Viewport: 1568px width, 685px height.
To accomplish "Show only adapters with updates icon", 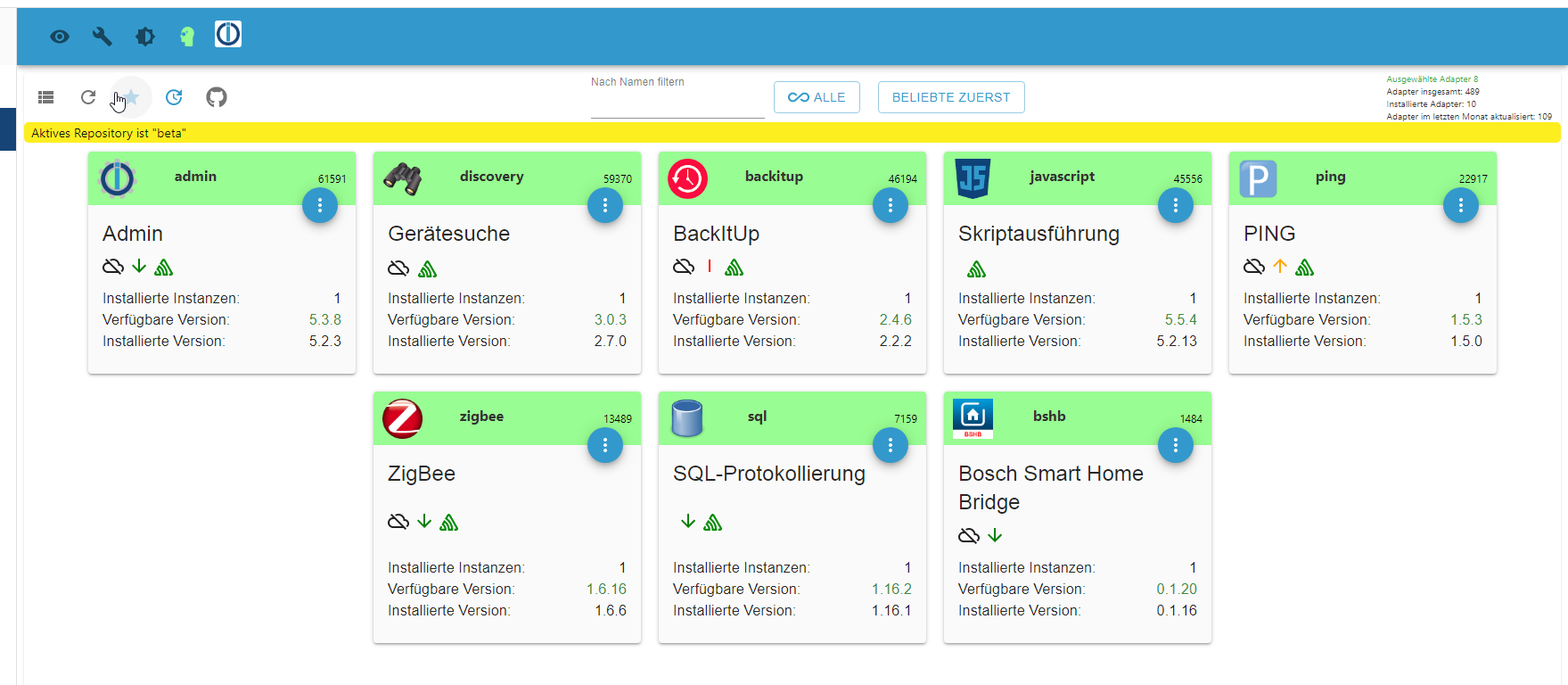I will (x=174, y=97).
